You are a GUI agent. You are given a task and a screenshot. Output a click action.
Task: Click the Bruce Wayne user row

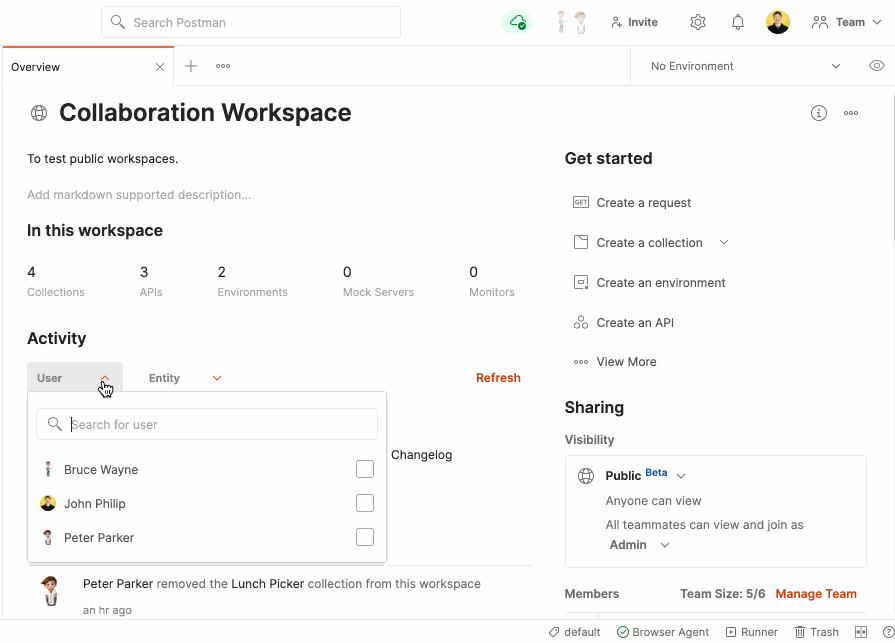coord(207,470)
